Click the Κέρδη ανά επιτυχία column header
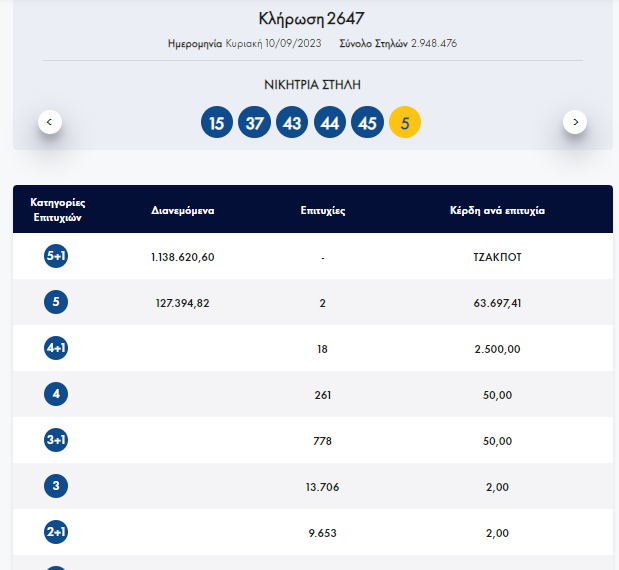This screenshot has height=570, width=619. click(x=497, y=211)
